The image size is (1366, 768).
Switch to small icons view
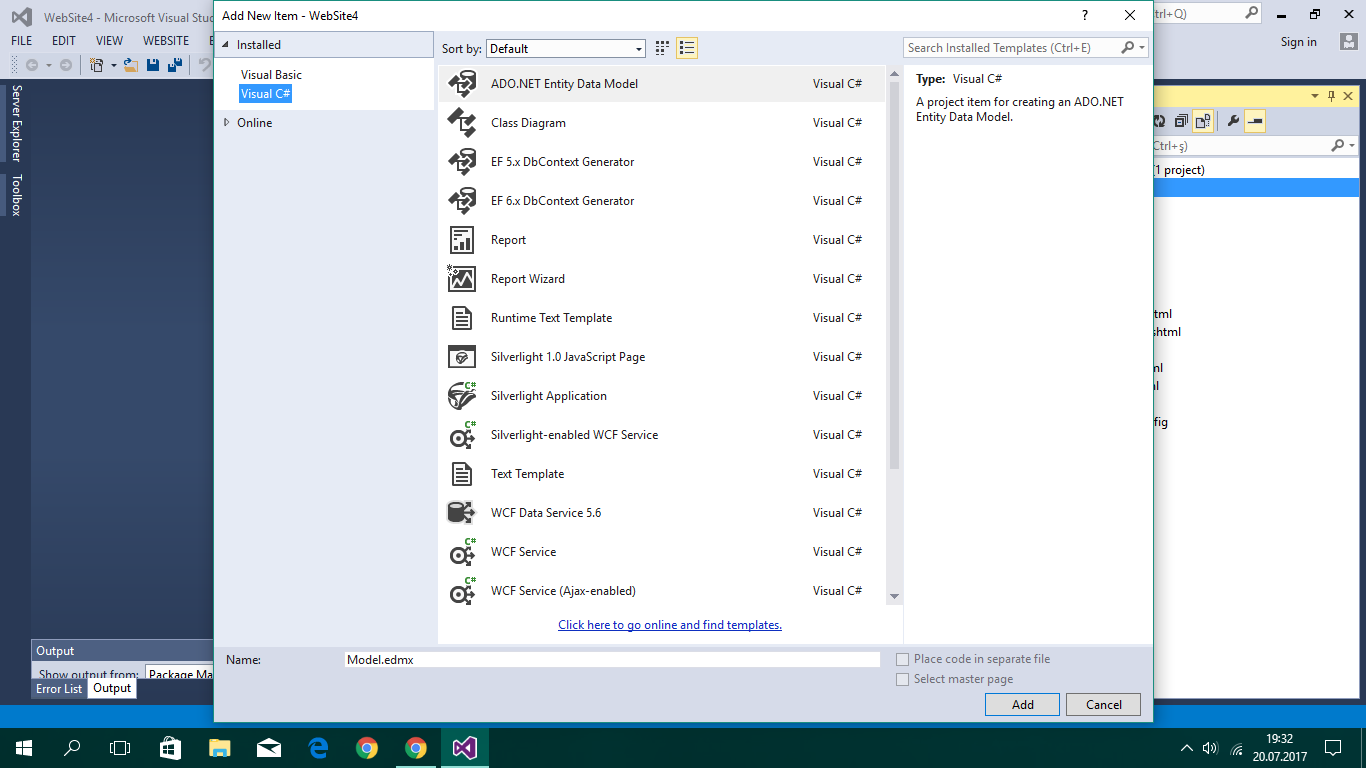[x=662, y=48]
